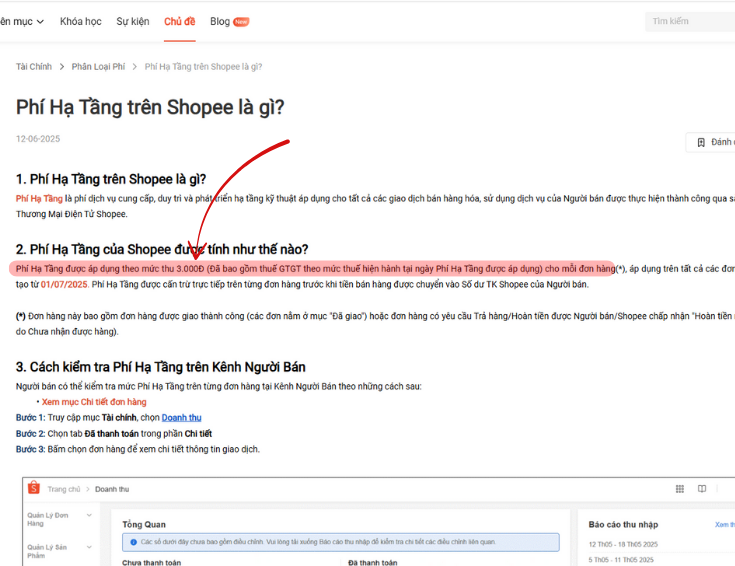Click the Đánh dấu bookmark button
Image resolution: width=735 pixels, height=566 pixels.
click(711, 142)
